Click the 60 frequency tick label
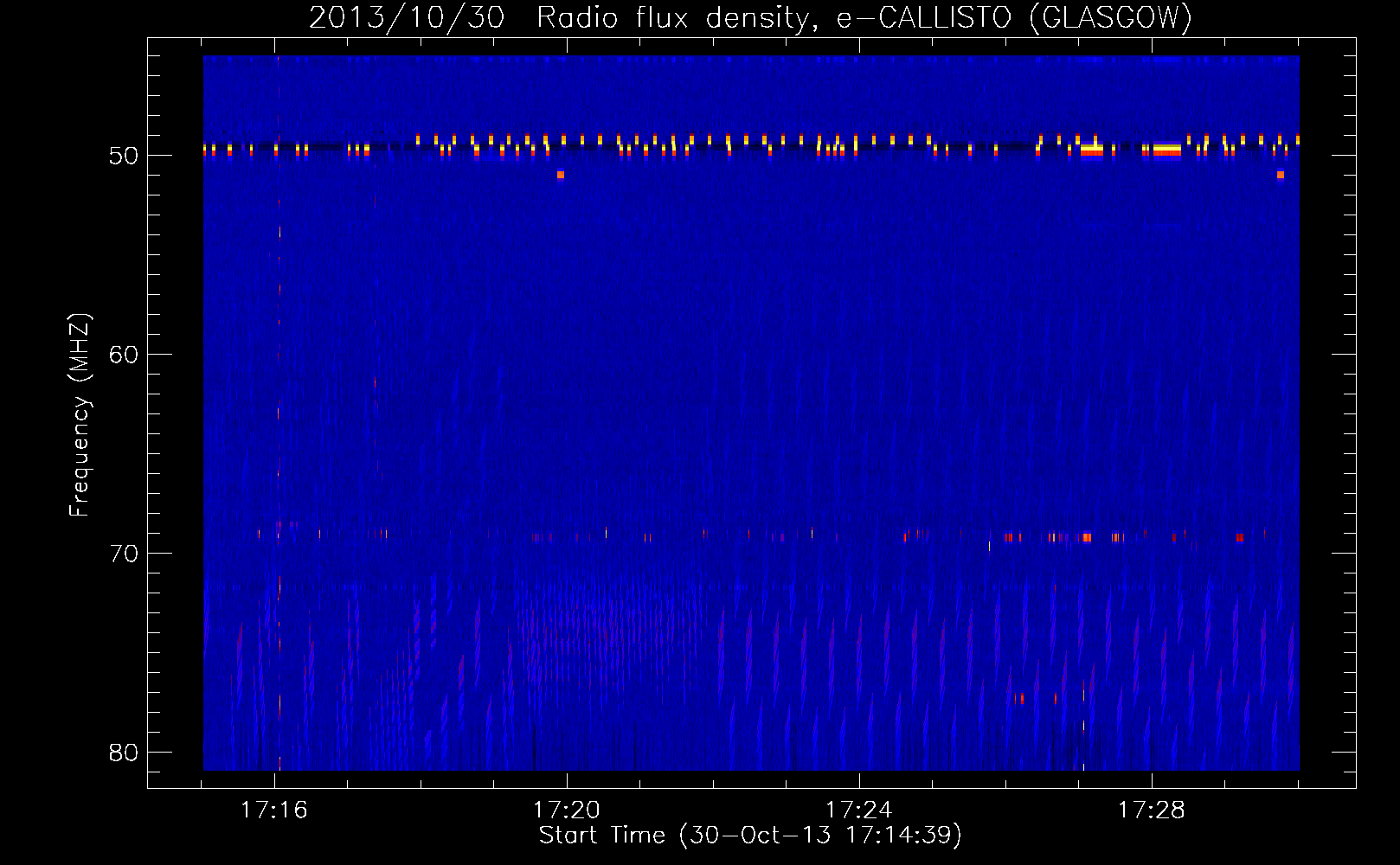The height and width of the screenshot is (865, 1400). (124, 355)
